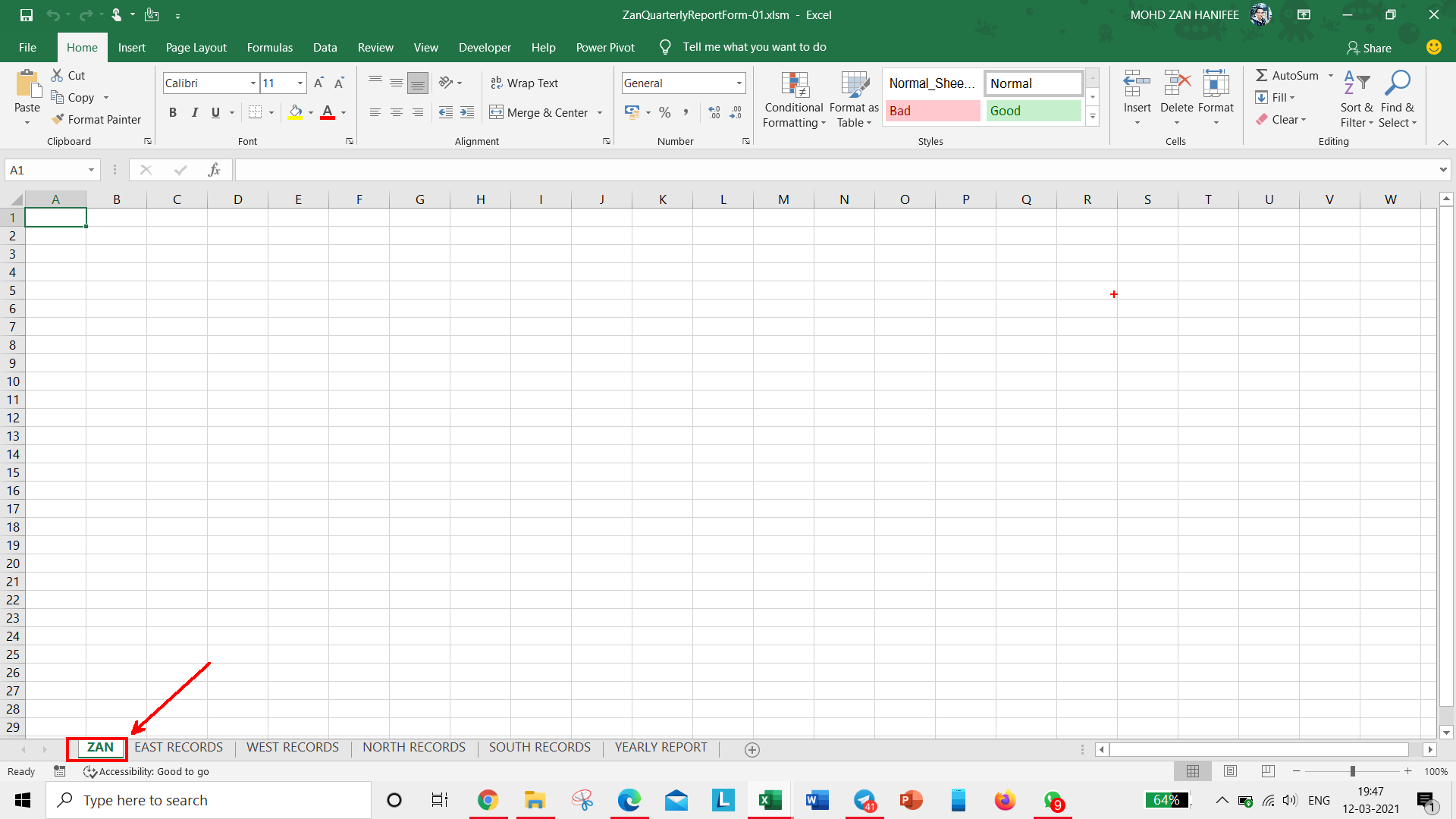
Task: Open the YEARLY REPORT sheet tab
Action: (660, 747)
